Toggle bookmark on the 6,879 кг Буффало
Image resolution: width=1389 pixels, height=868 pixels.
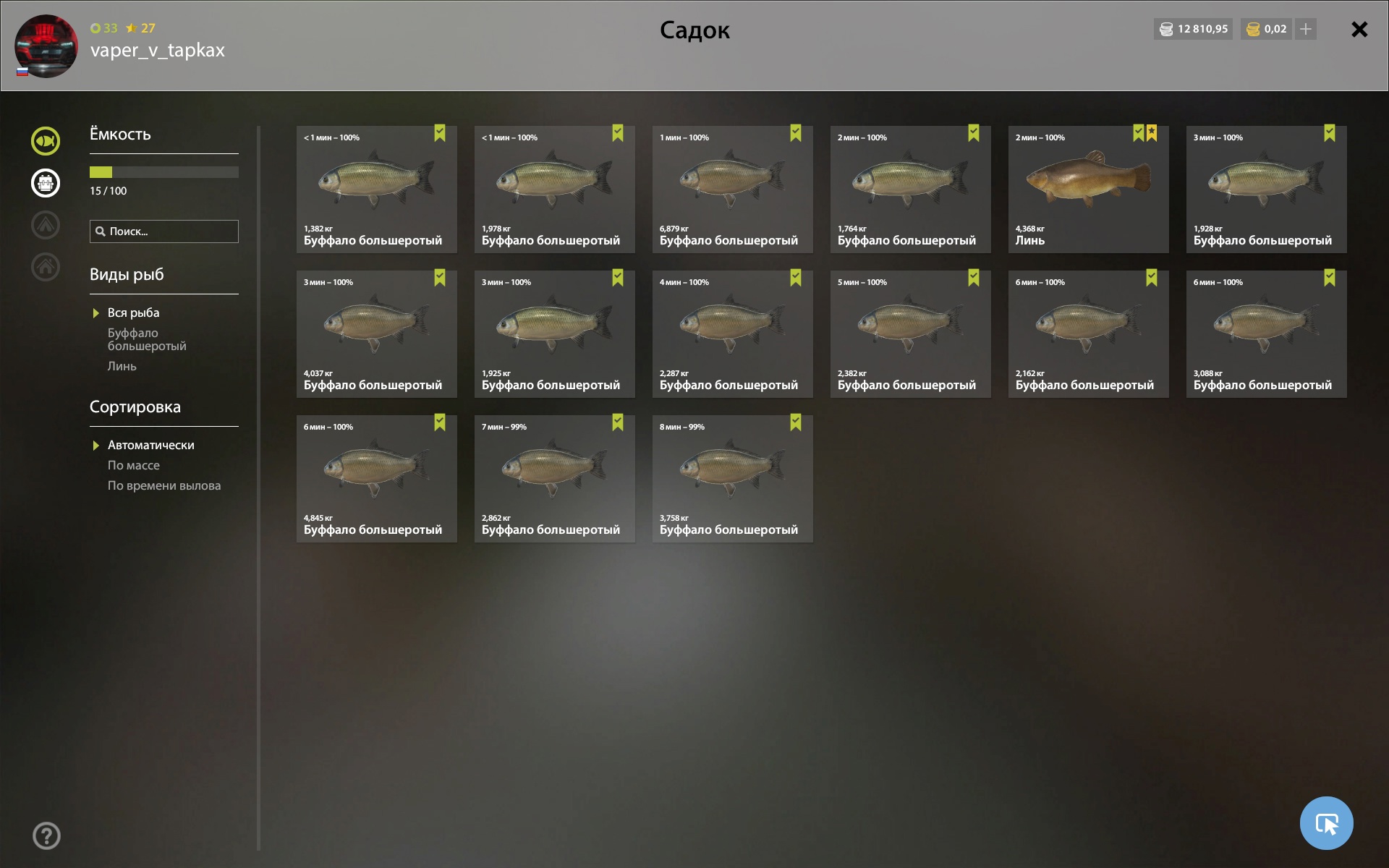coord(796,132)
